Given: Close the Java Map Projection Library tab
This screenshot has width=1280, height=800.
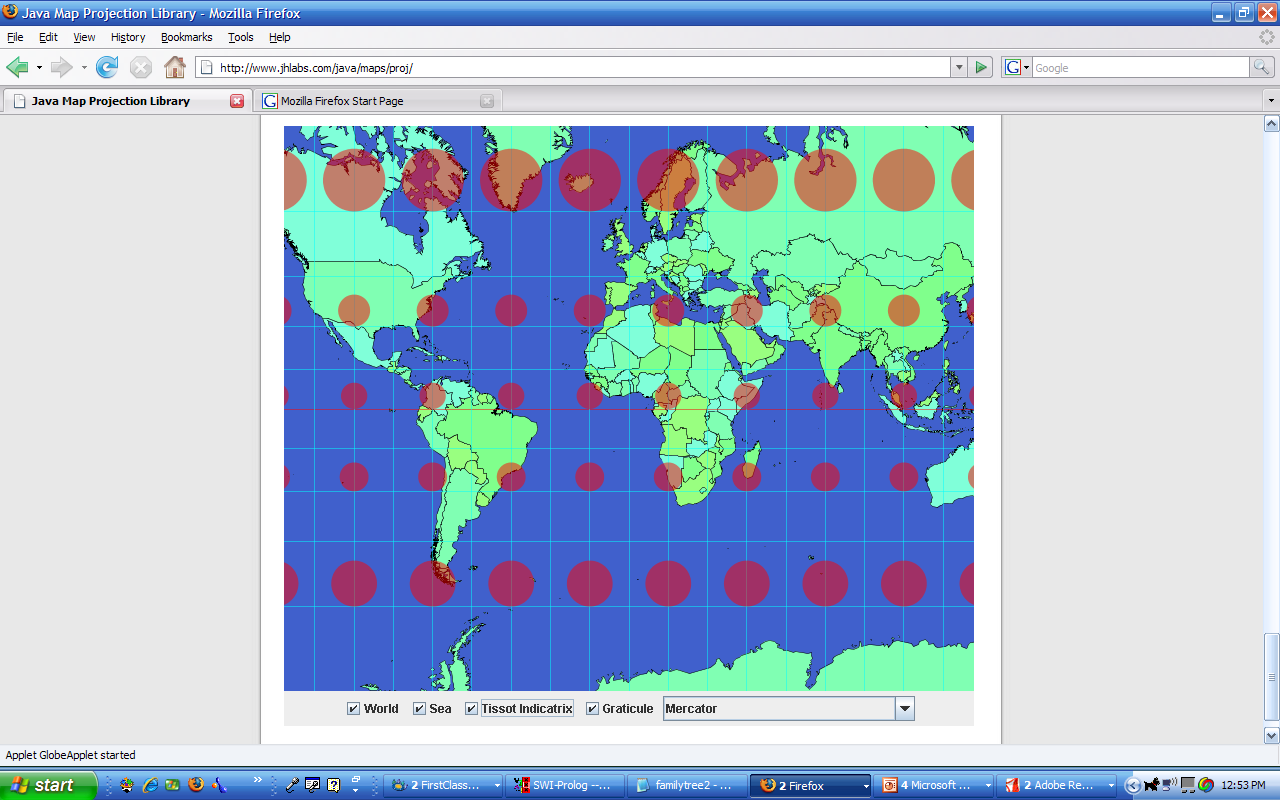Looking at the screenshot, I should coord(236,100).
